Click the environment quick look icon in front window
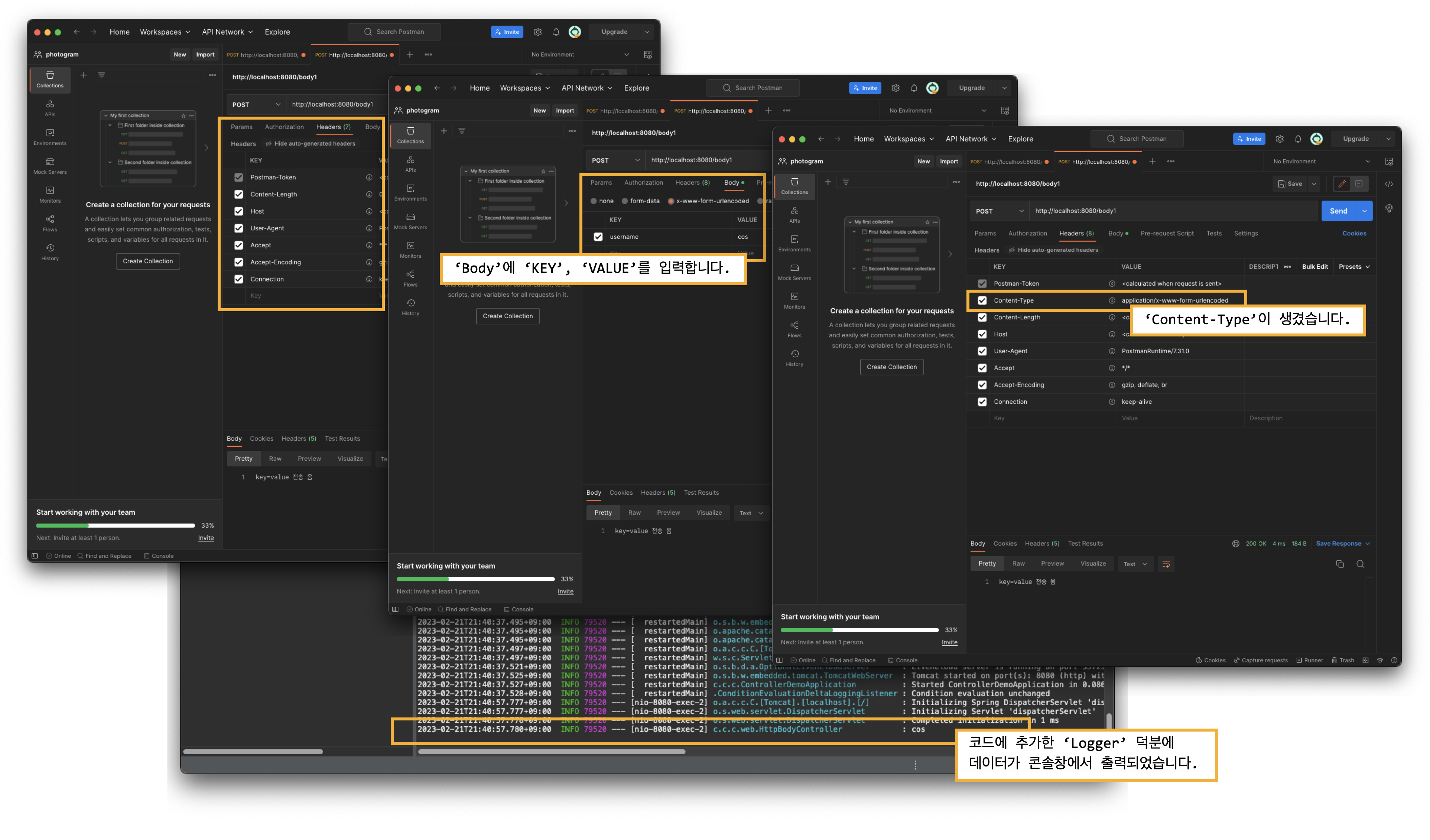This screenshot has height=840, width=1430. 1388,162
